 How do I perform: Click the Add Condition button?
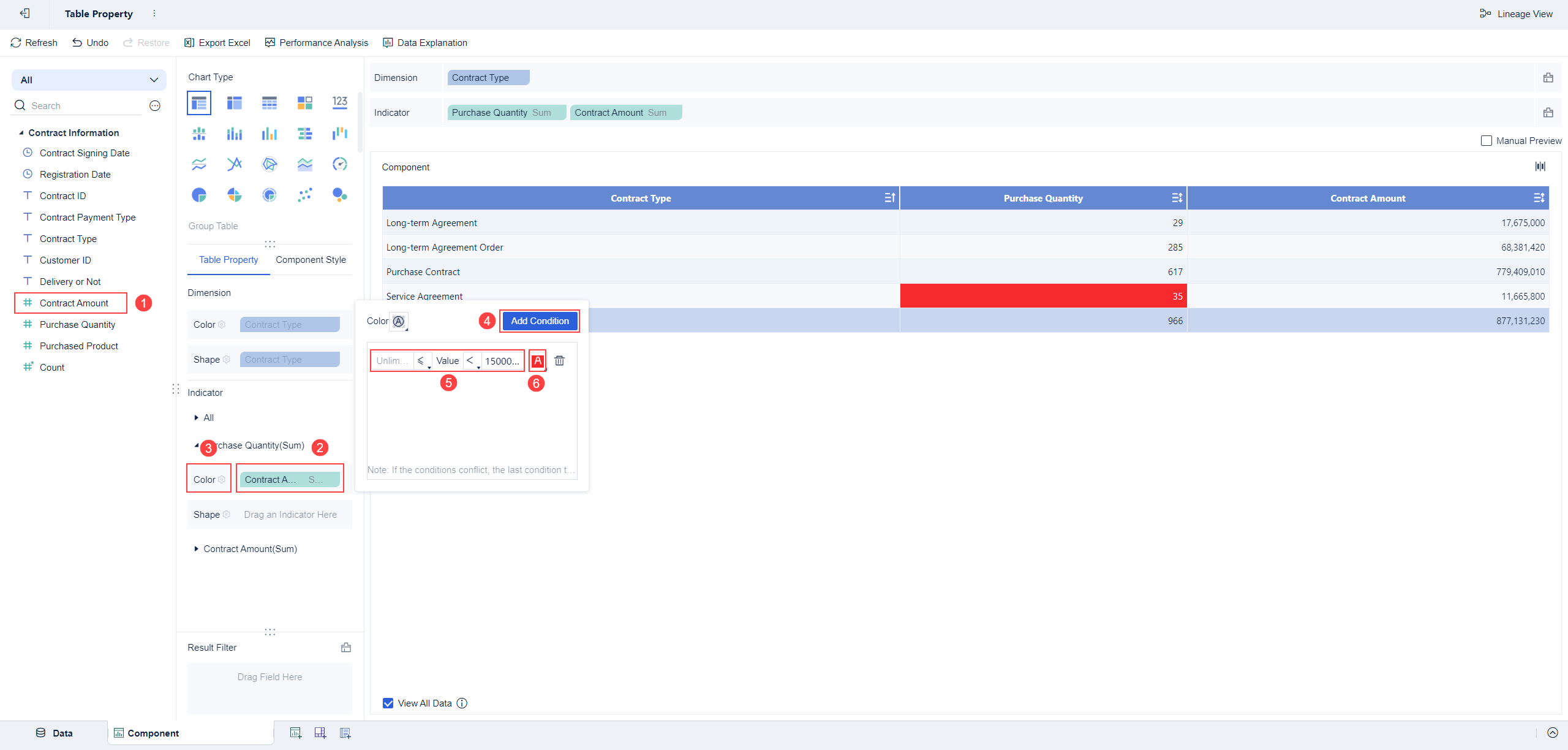click(x=540, y=321)
